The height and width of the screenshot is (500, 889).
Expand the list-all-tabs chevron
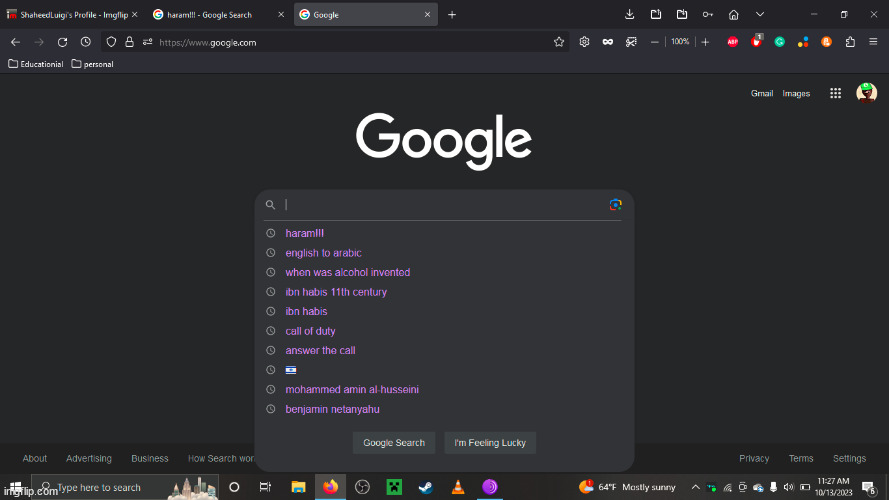[760, 15]
